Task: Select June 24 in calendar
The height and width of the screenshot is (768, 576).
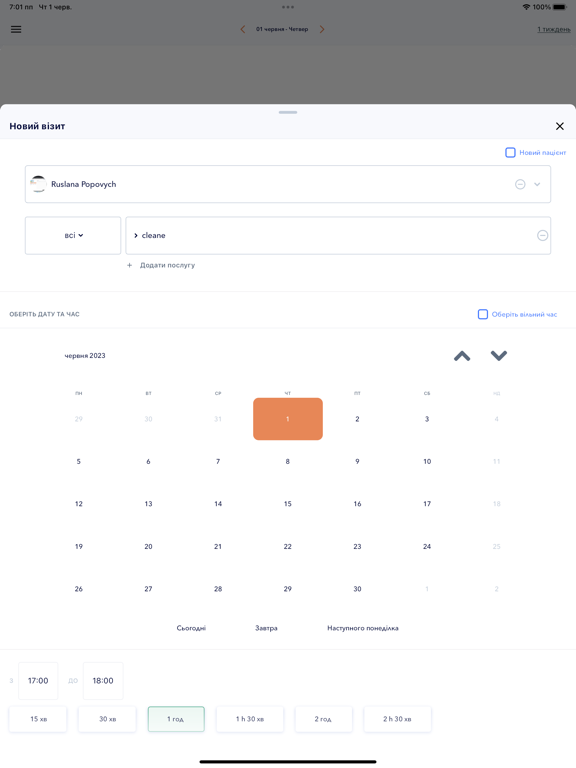Action: tap(427, 547)
